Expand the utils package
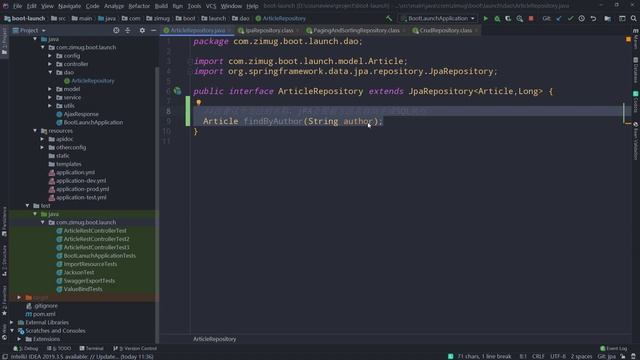Screen dimensions: 640x360 point(50,106)
